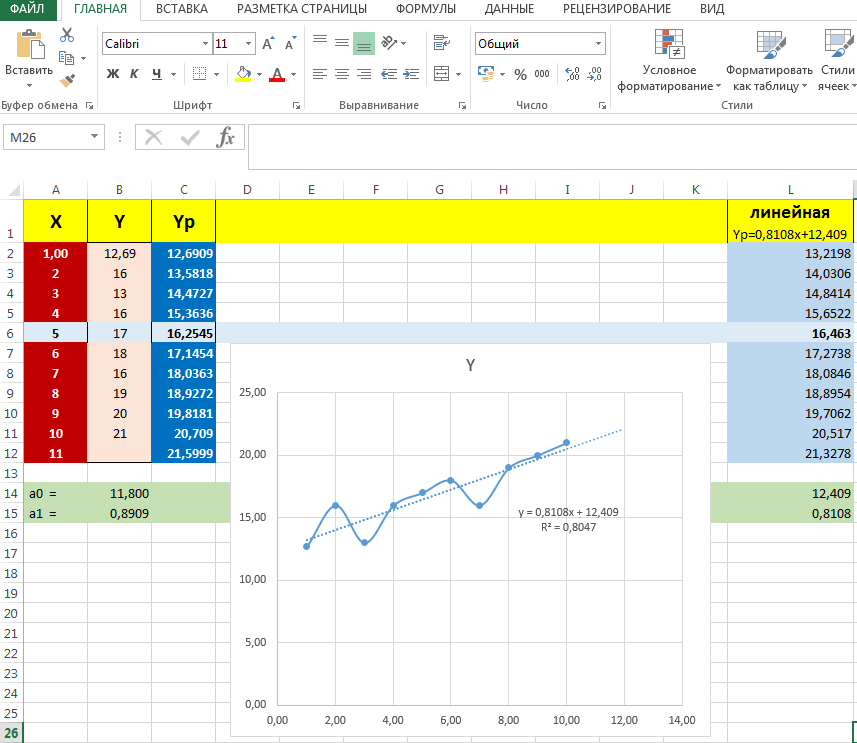Apply red font color A
857x743 pixels.
click(277, 74)
